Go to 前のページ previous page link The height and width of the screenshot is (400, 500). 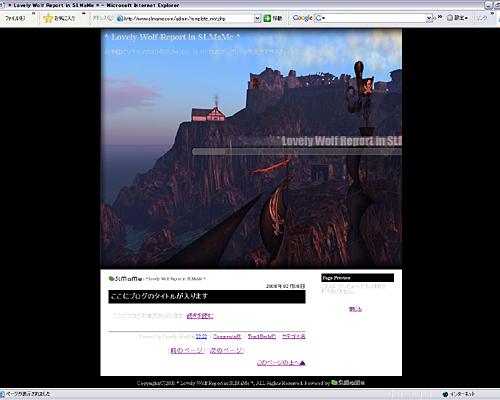click(x=187, y=350)
